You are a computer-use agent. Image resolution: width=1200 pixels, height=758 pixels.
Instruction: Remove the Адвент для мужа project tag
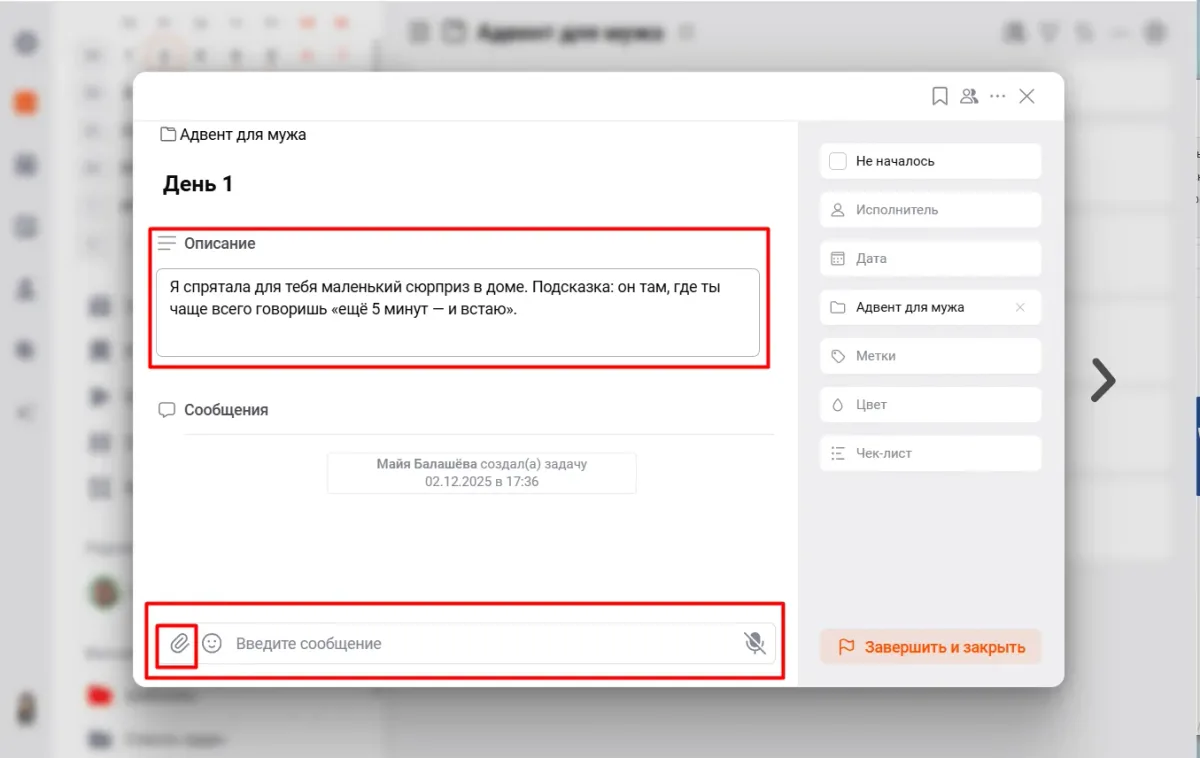tap(1020, 307)
